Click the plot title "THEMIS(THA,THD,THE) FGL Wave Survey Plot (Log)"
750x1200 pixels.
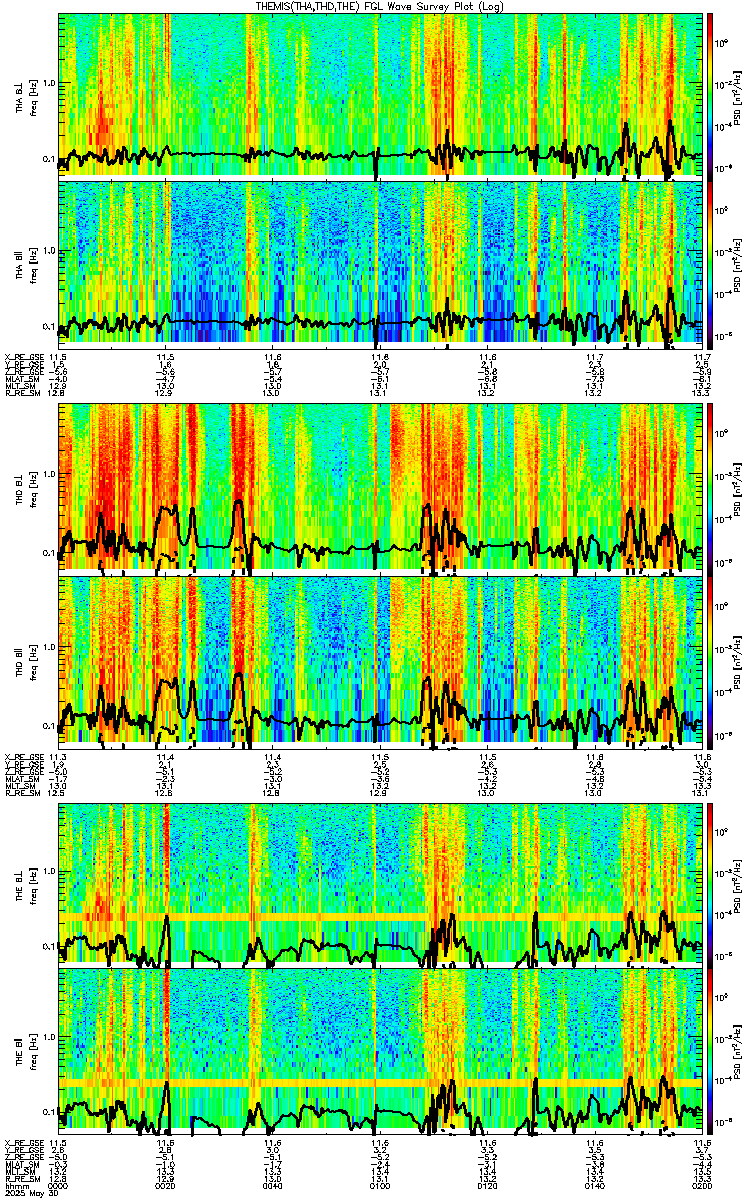380,6
